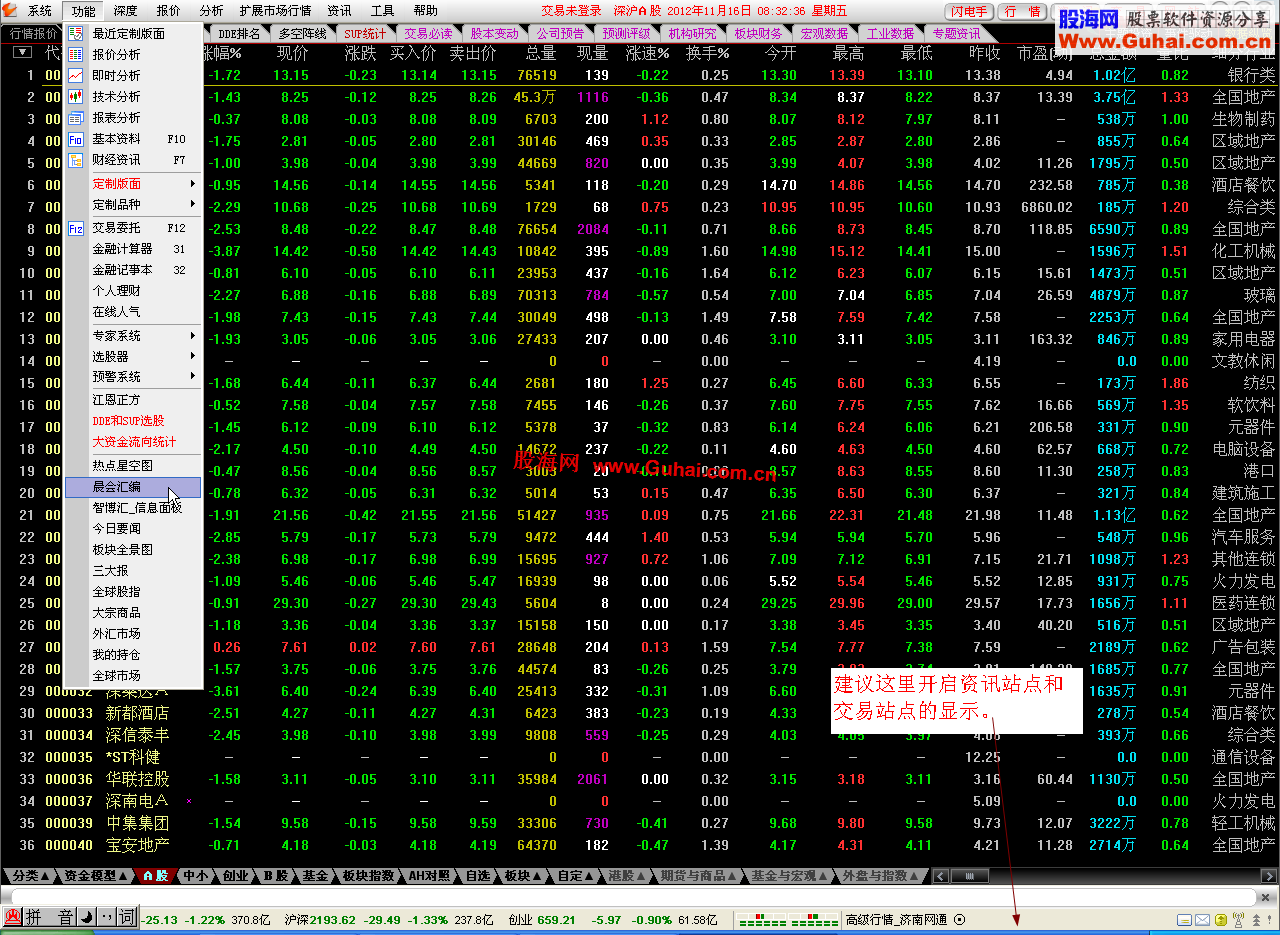Click the red IME logo icon
Screen dimensions: 1280x935
12,917
